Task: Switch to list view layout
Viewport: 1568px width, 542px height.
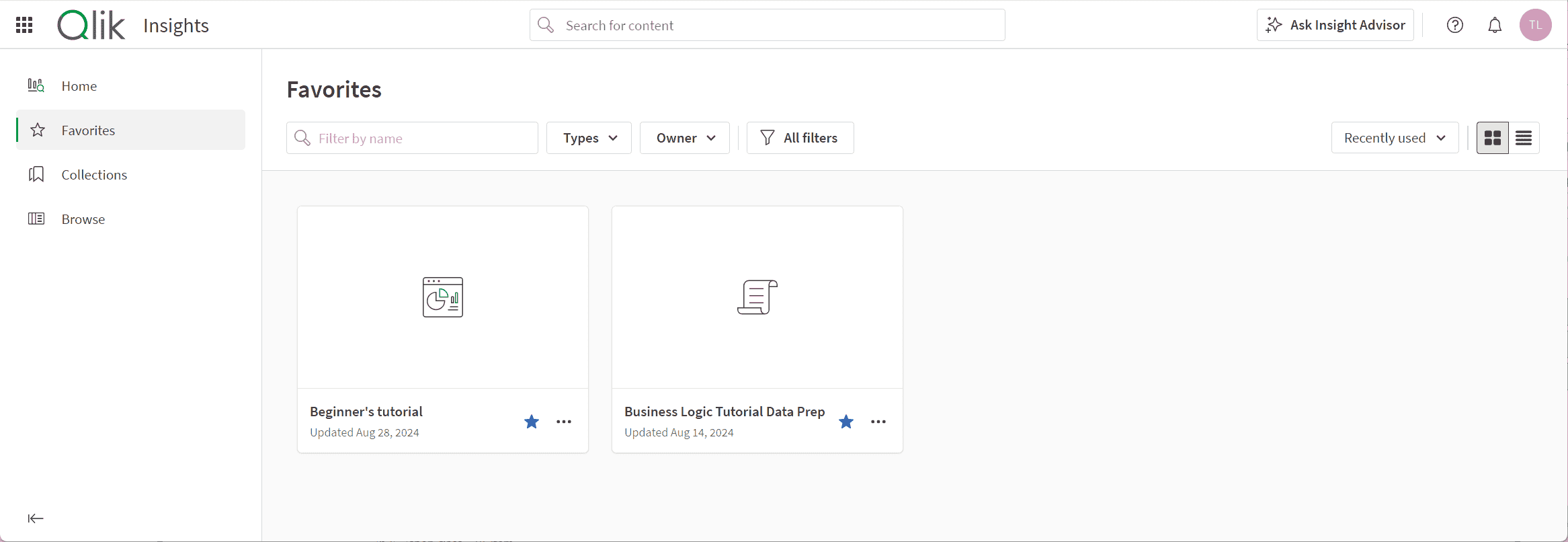Action: pos(1523,138)
